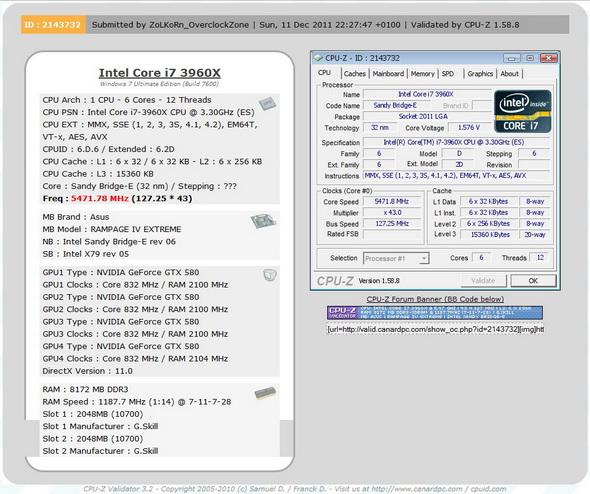The image size is (590, 494).
Task: Click the Slot 1 Manufacturer G.Skill line
Action: (100, 426)
